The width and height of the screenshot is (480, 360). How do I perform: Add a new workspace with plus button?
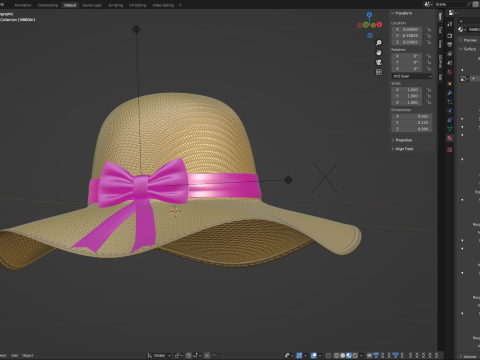(180, 5)
